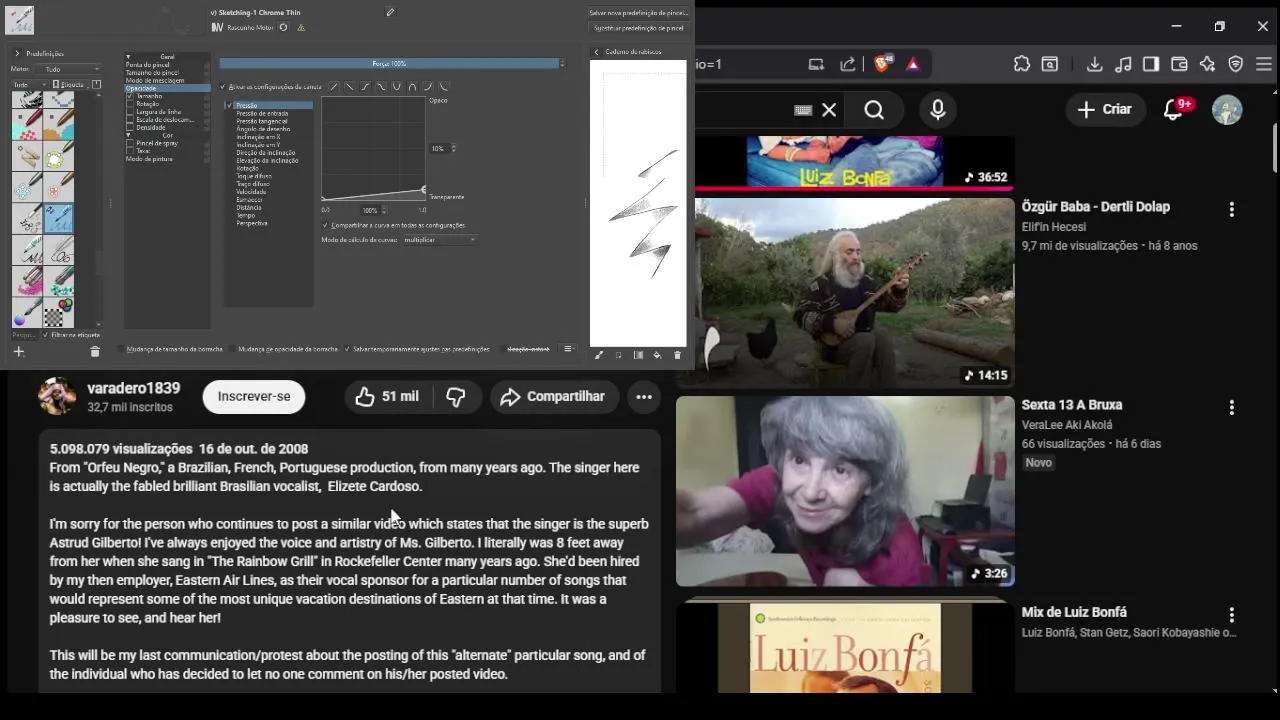Screen dimensions: 1280x720
Task: Enable the Rotação option checkbox in Geral list
Action: [130, 104]
